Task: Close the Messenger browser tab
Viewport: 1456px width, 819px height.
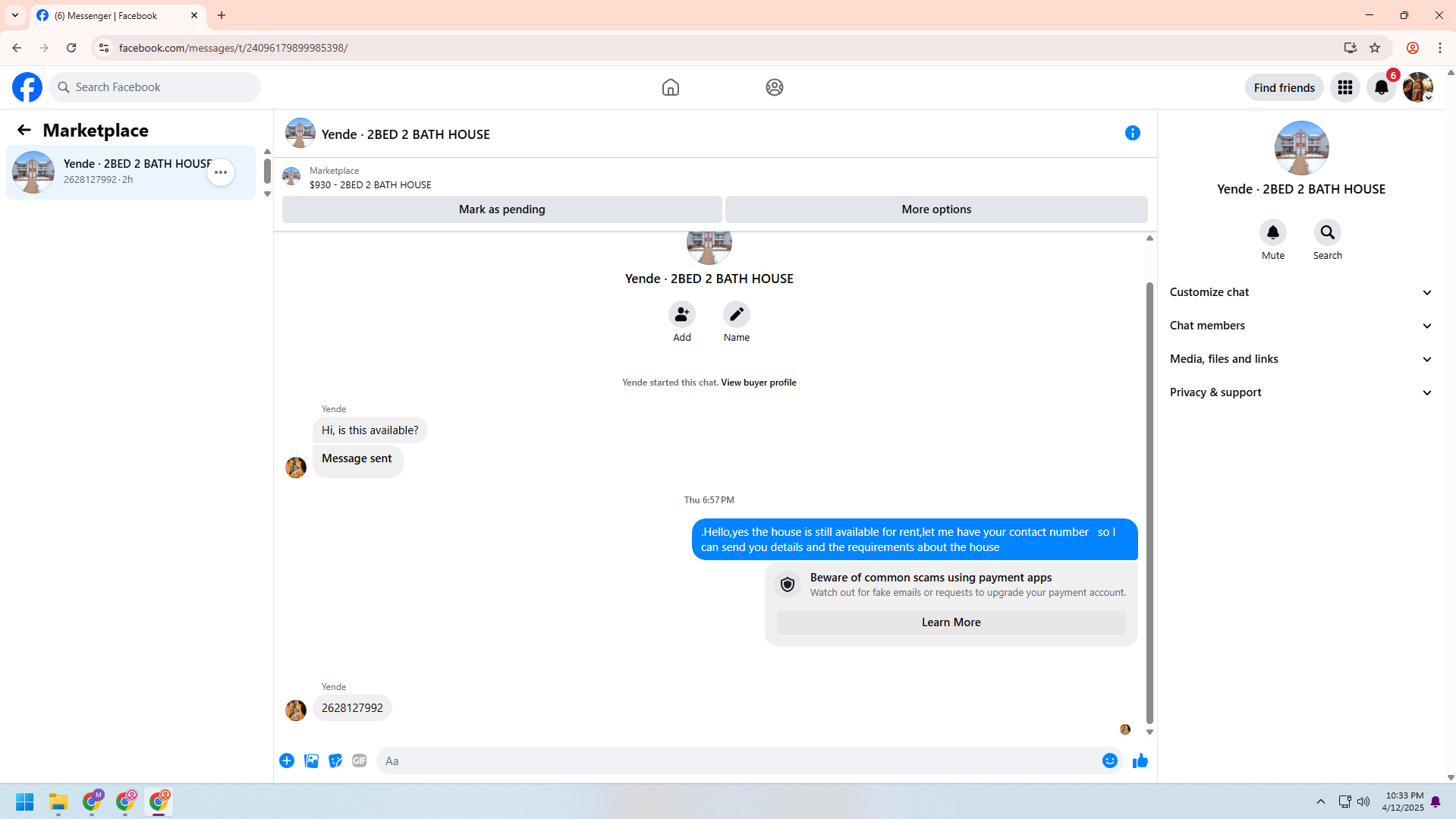Action: pyautogui.click(x=194, y=15)
